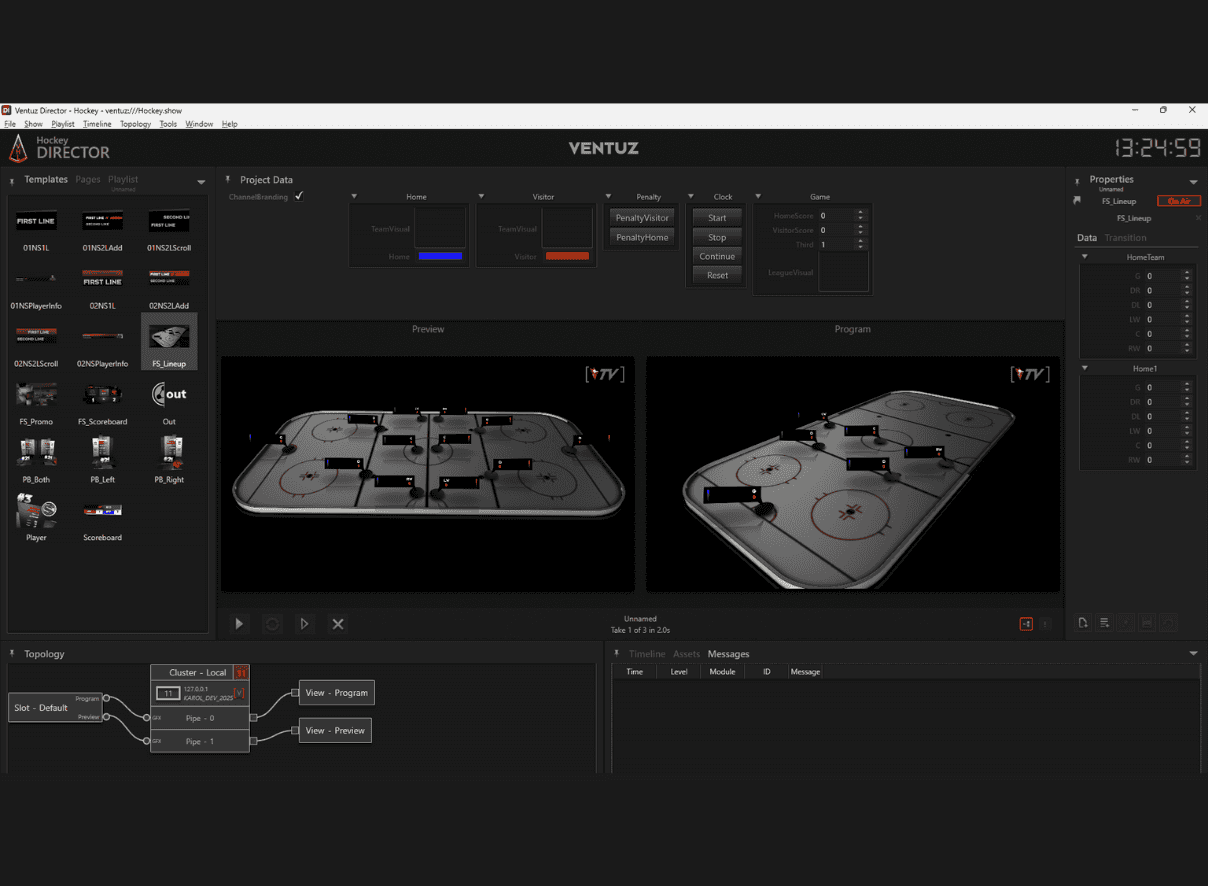The width and height of the screenshot is (1208, 886).
Task: Select the Out template icon
Action: [169, 395]
